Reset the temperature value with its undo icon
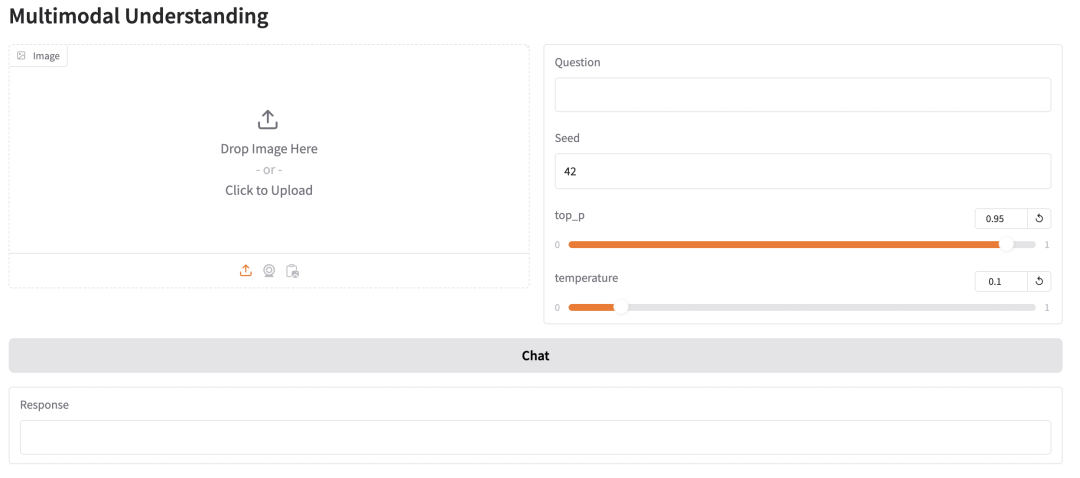Viewport: 1080px width, 478px height. (1039, 281)
